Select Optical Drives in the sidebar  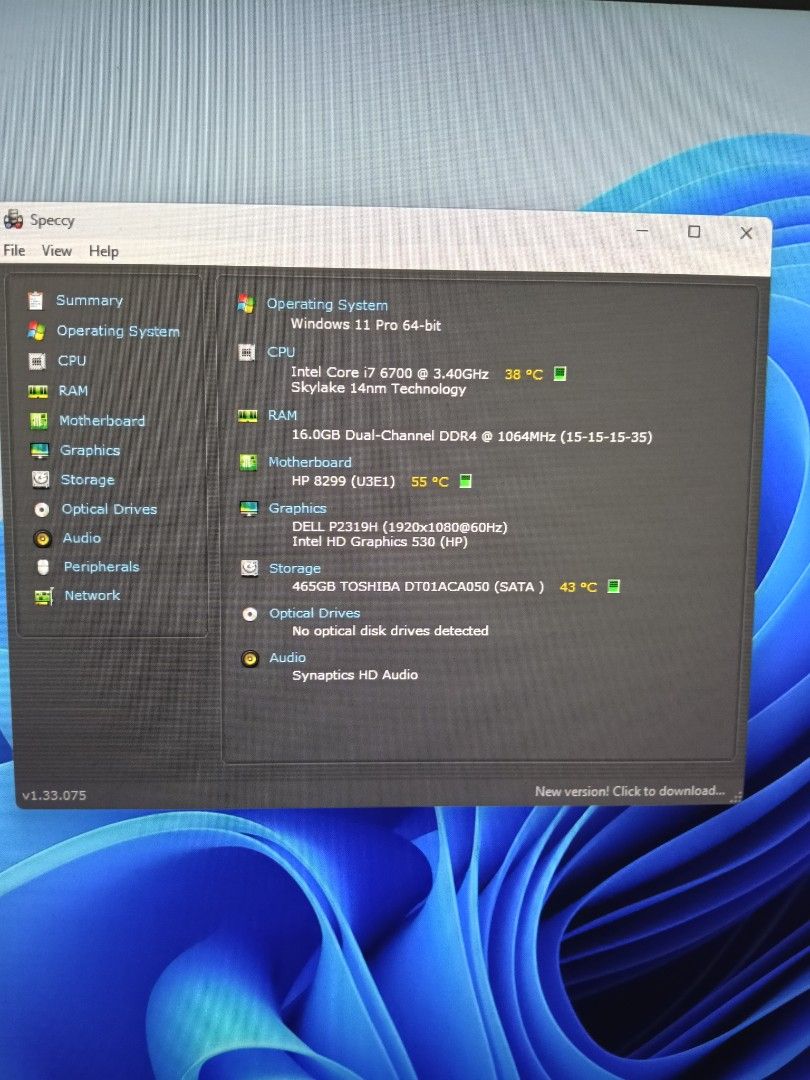[x=109, y=509]
